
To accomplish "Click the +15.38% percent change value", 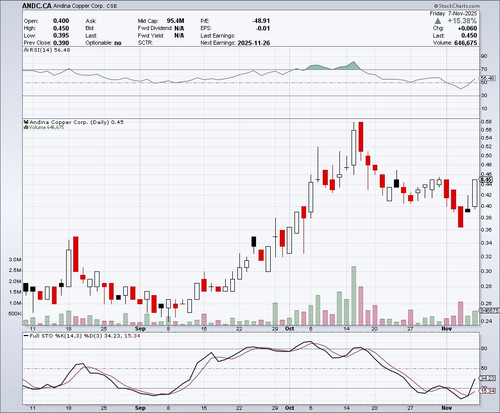I will coord(462,21).
